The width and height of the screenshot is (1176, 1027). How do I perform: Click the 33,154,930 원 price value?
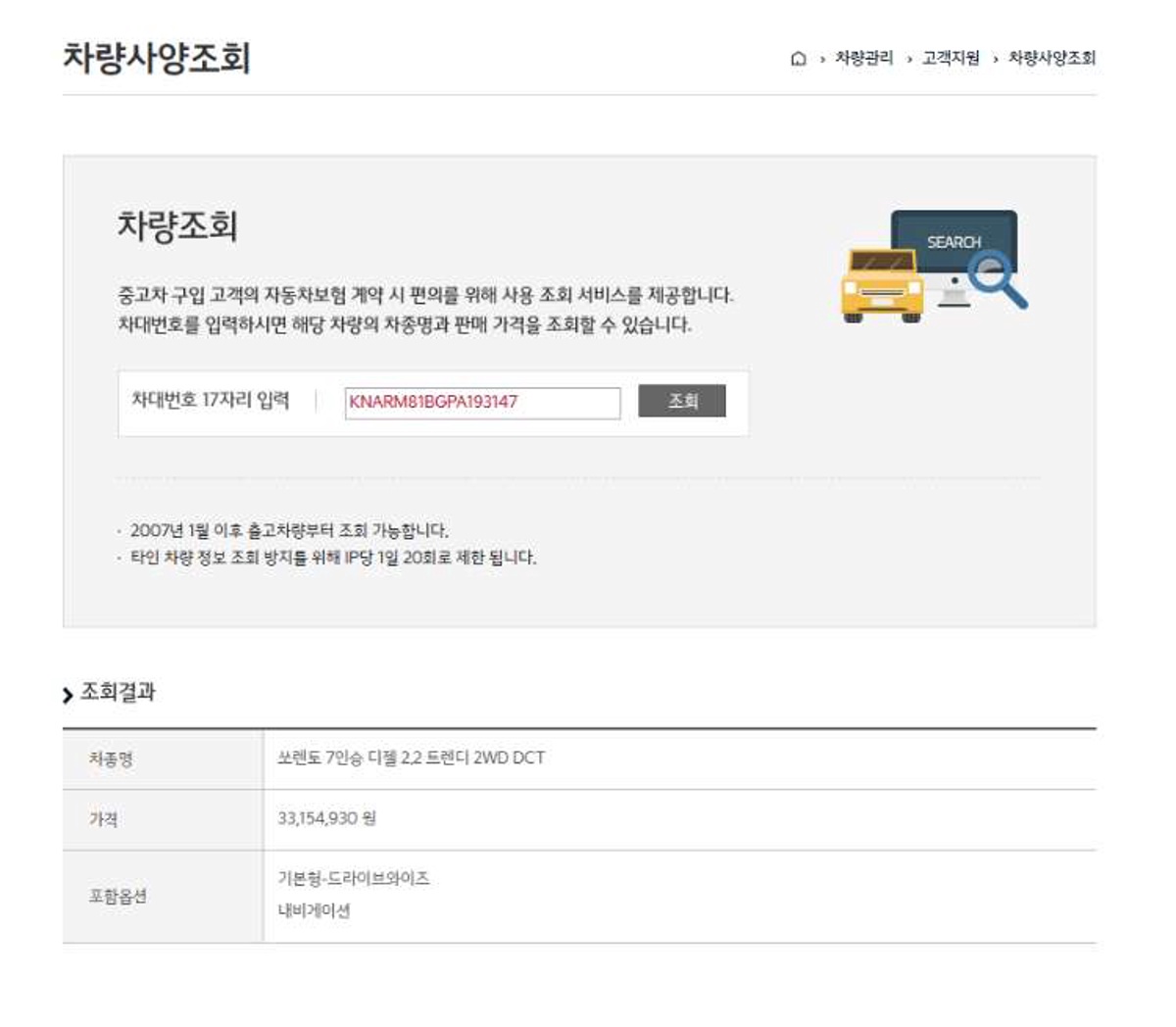click(326, 818)
